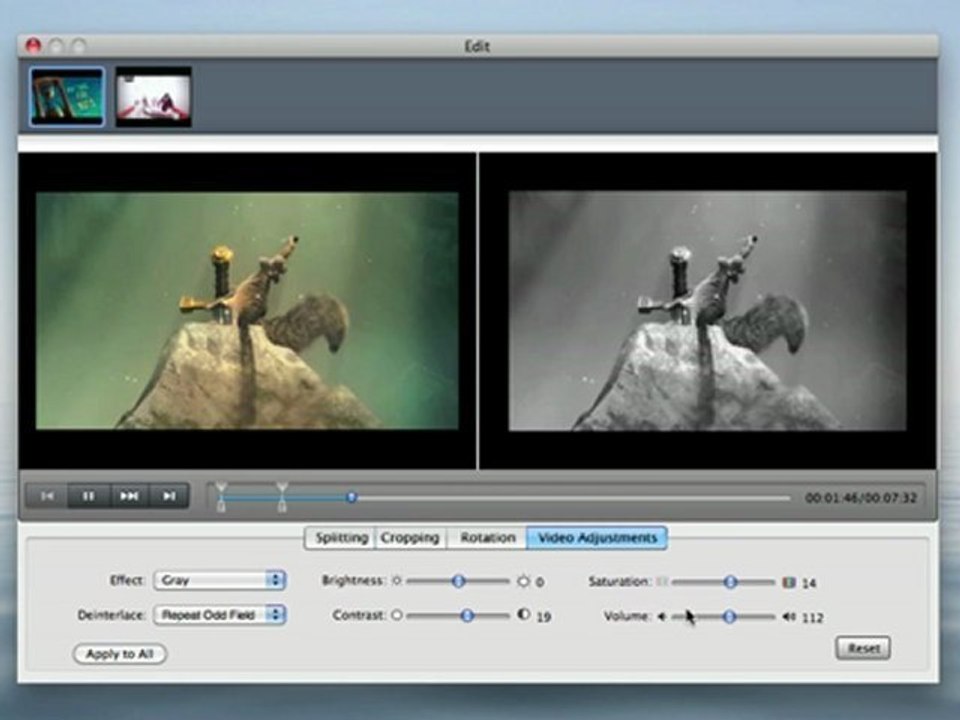Switch to the Rotation tab

coord(487,538)
